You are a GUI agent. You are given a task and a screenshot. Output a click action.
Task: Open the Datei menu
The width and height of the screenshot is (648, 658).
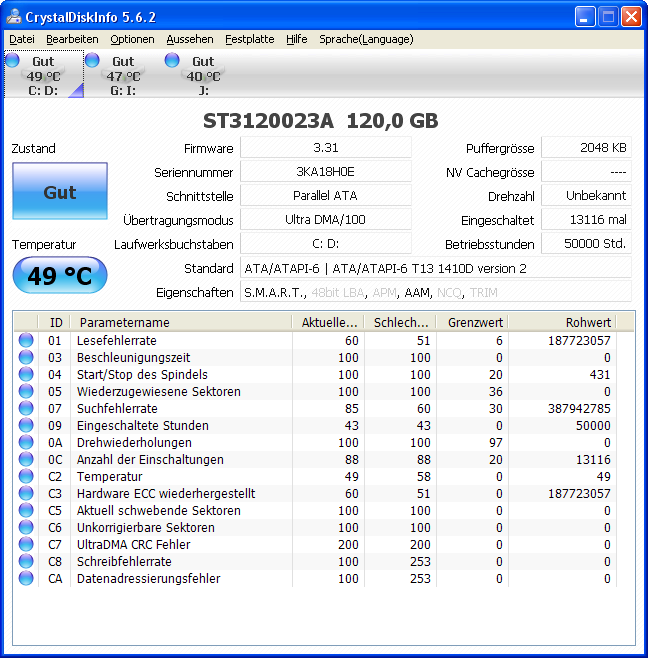22,39
